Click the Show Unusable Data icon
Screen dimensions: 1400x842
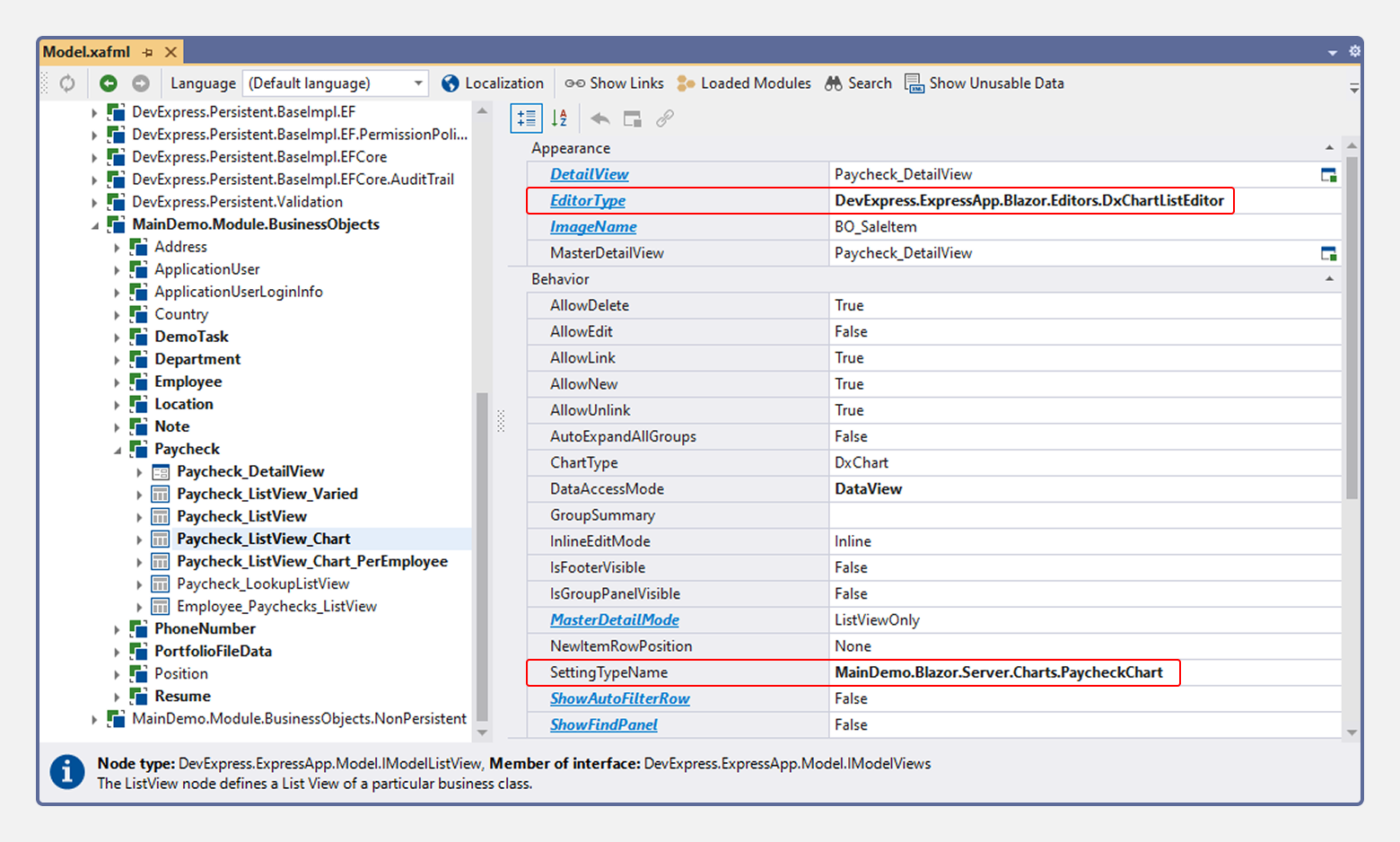(914, 83)
